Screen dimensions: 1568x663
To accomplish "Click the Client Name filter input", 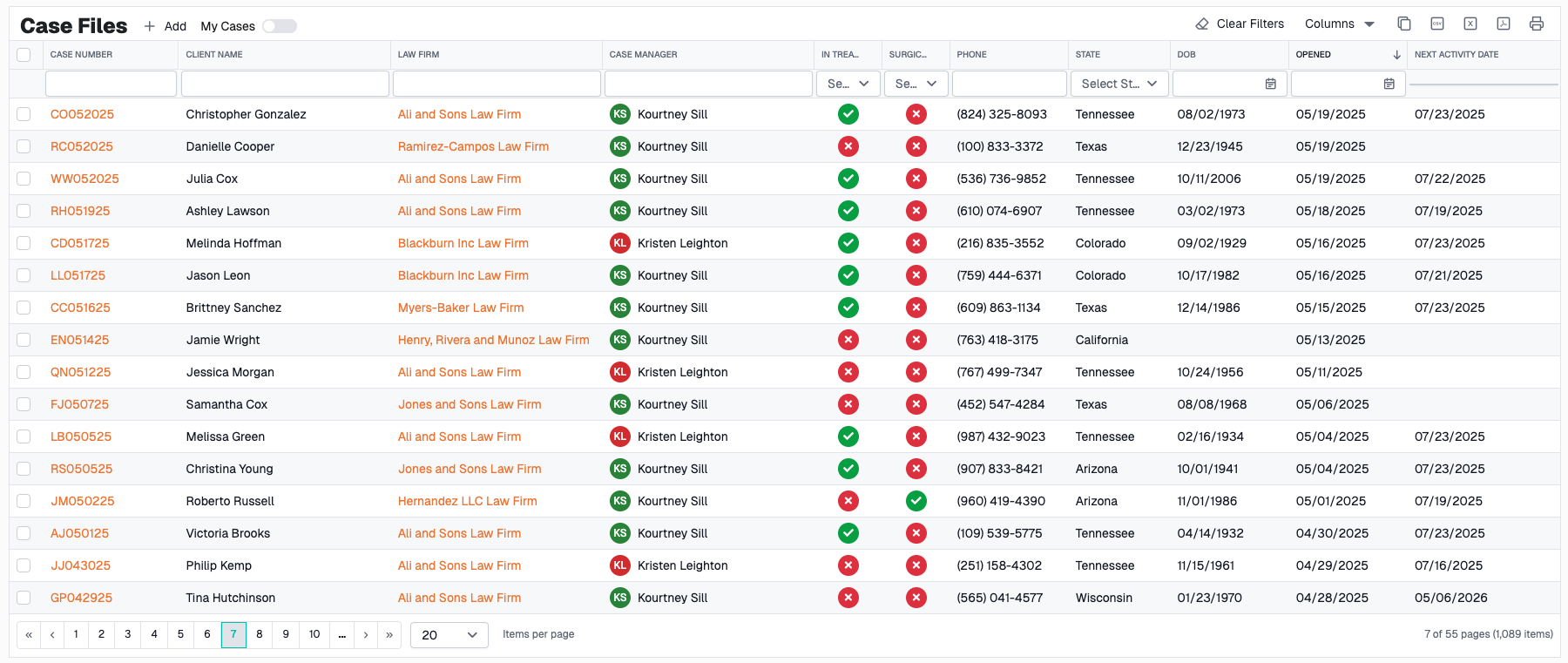I will [285, 84].
